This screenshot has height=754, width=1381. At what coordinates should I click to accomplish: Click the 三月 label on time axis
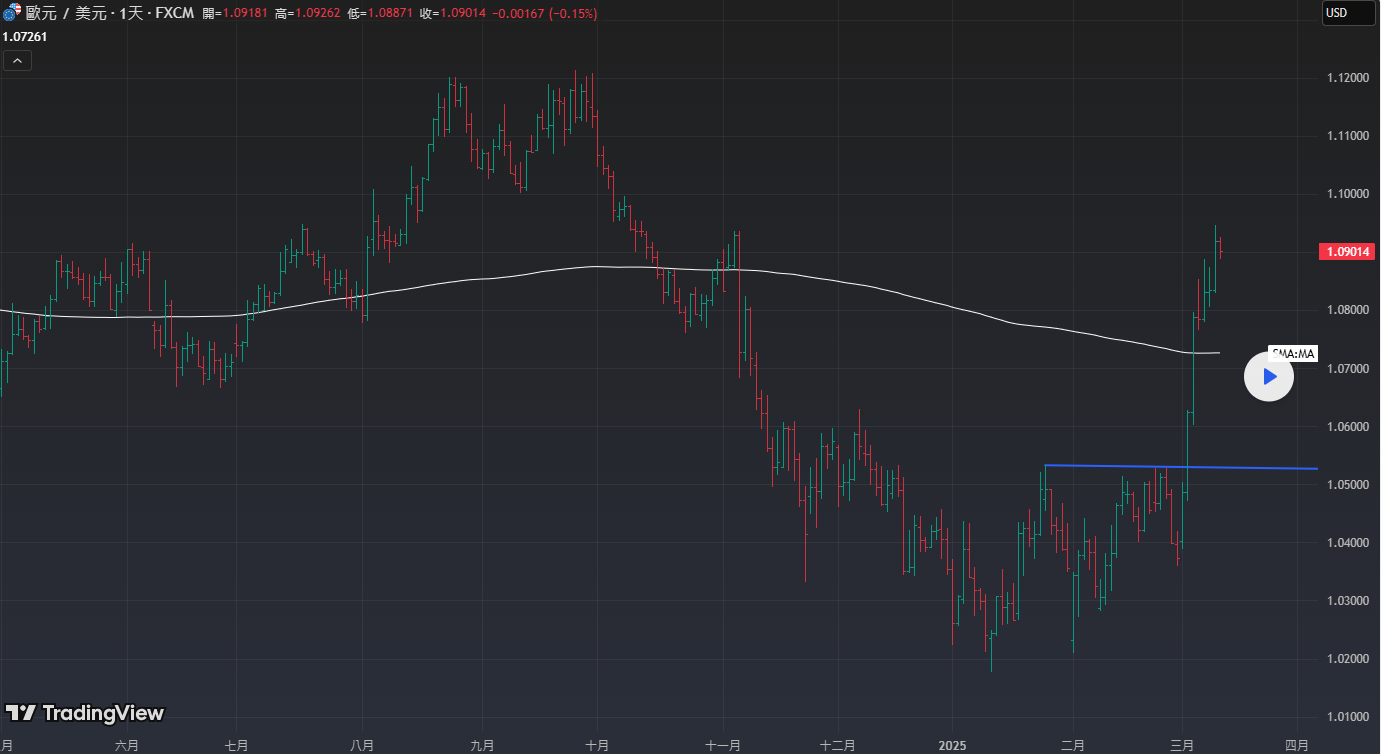pos(1182,745)
